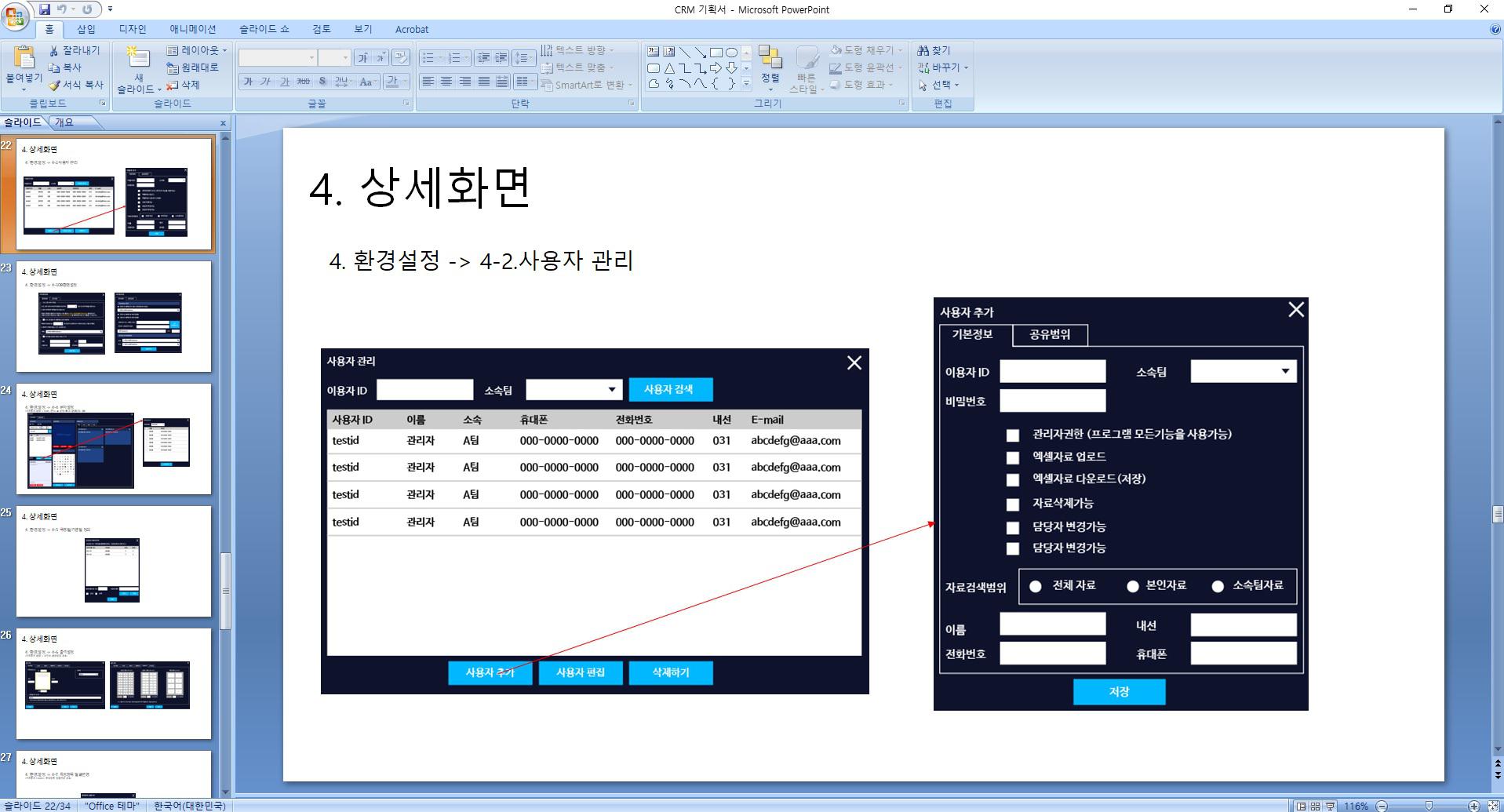
Task: Open the 레이아웃 layout dropdown
Action: (x=197, y=50)
